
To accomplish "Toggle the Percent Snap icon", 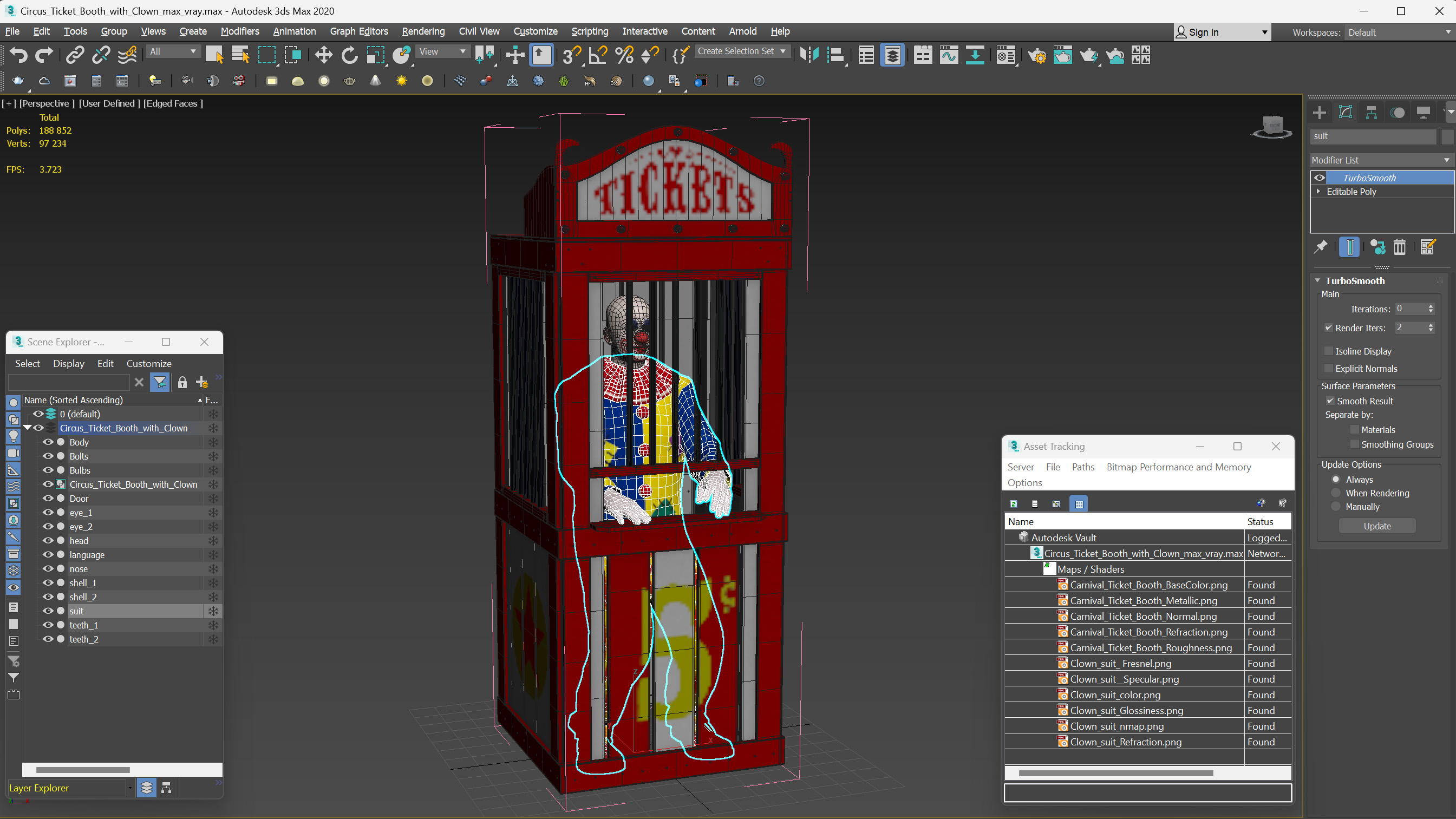I will 624,55.
